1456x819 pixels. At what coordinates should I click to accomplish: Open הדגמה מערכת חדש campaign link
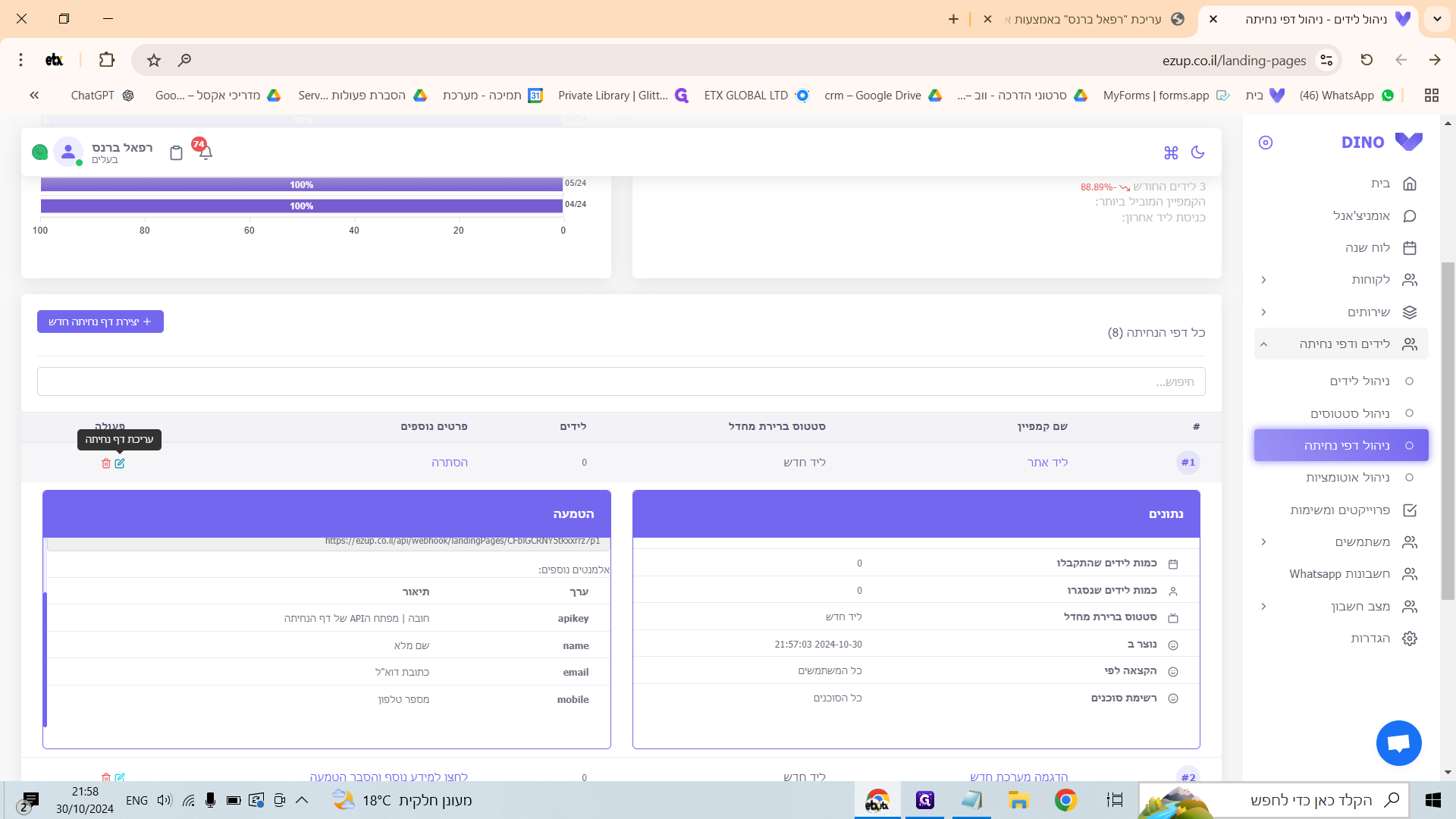tap(1018, 777)
